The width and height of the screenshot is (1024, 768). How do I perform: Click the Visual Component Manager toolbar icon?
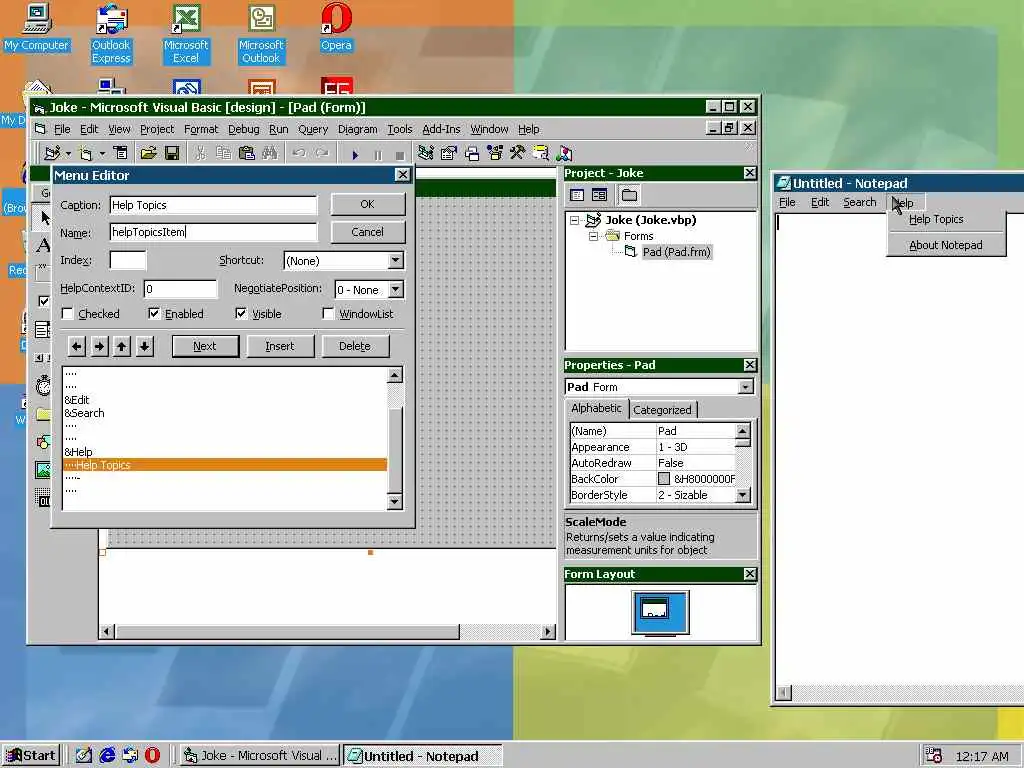564,153
